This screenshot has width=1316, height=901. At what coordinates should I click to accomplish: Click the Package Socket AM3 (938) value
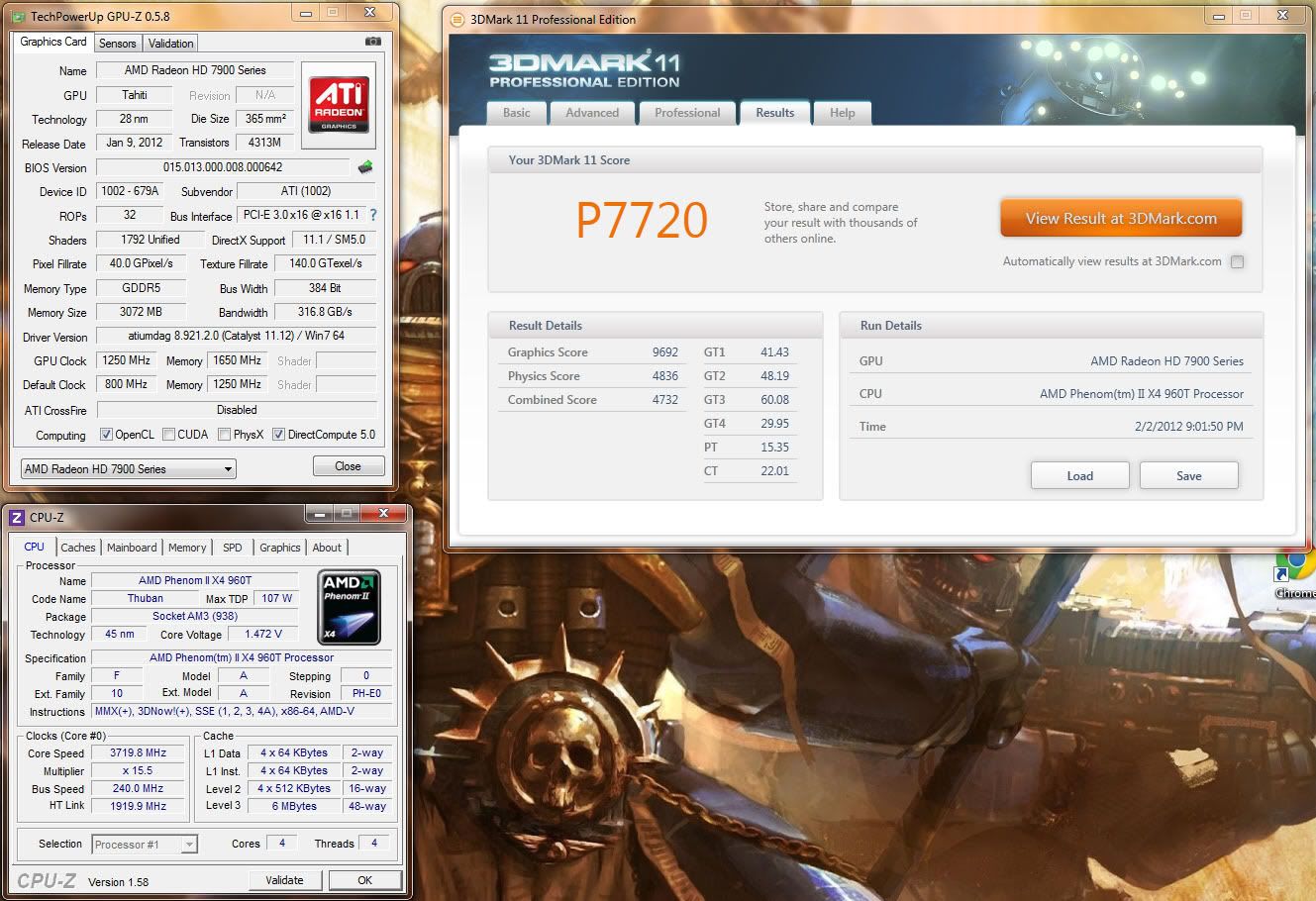pos(194,616)
